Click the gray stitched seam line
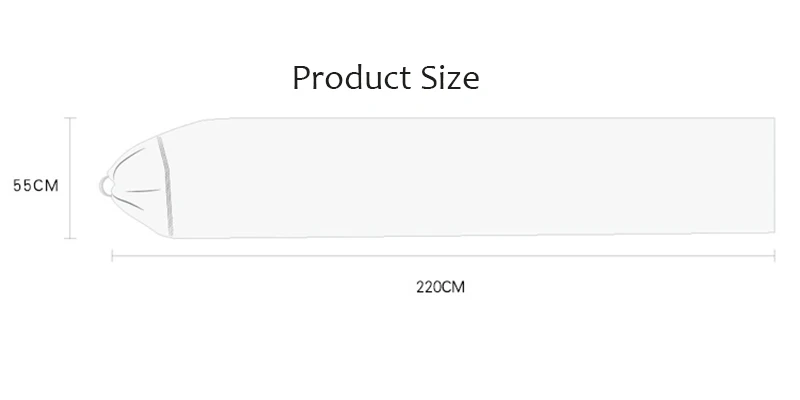Image resolution: width=800 pixels, height=400 pixels. tap(166, 186)
